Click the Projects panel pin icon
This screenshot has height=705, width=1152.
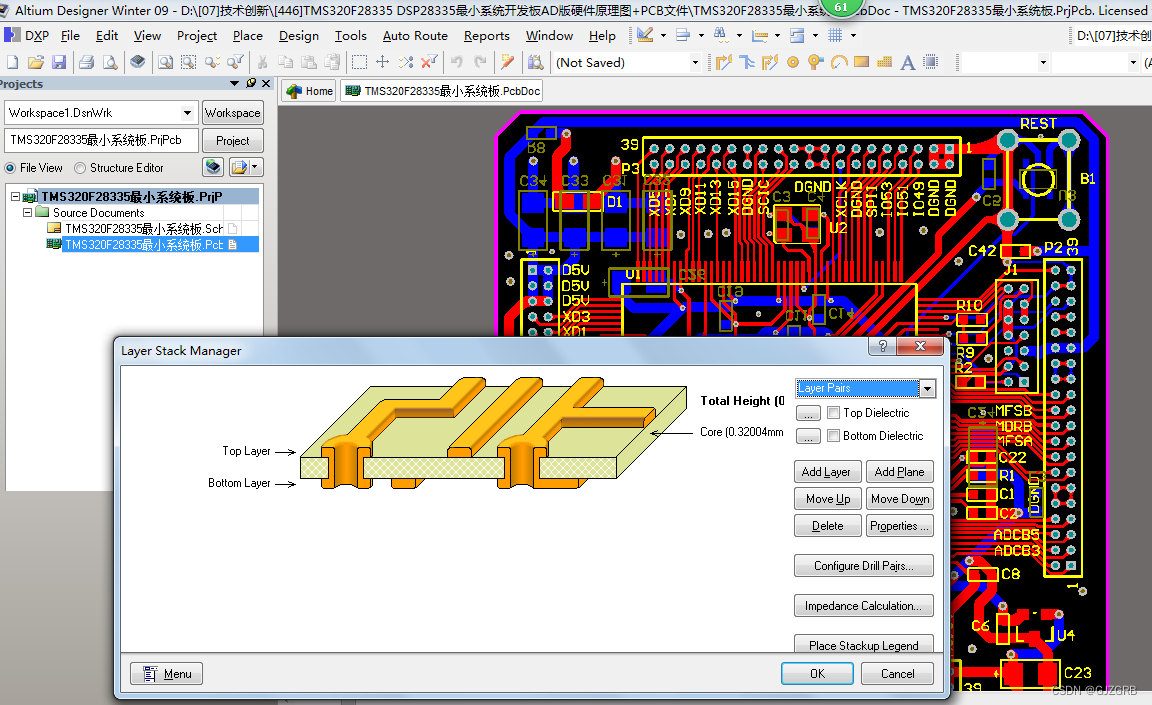point(251,83)
